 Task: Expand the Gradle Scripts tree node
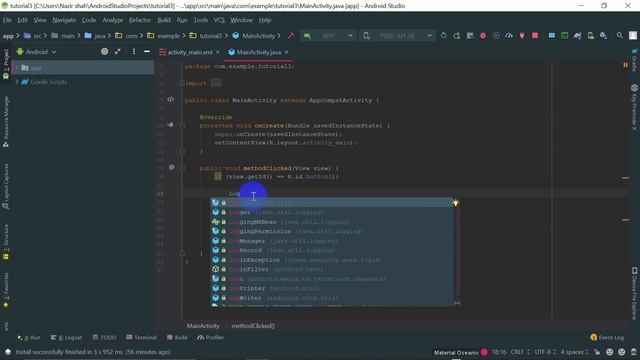click(17, 82)
